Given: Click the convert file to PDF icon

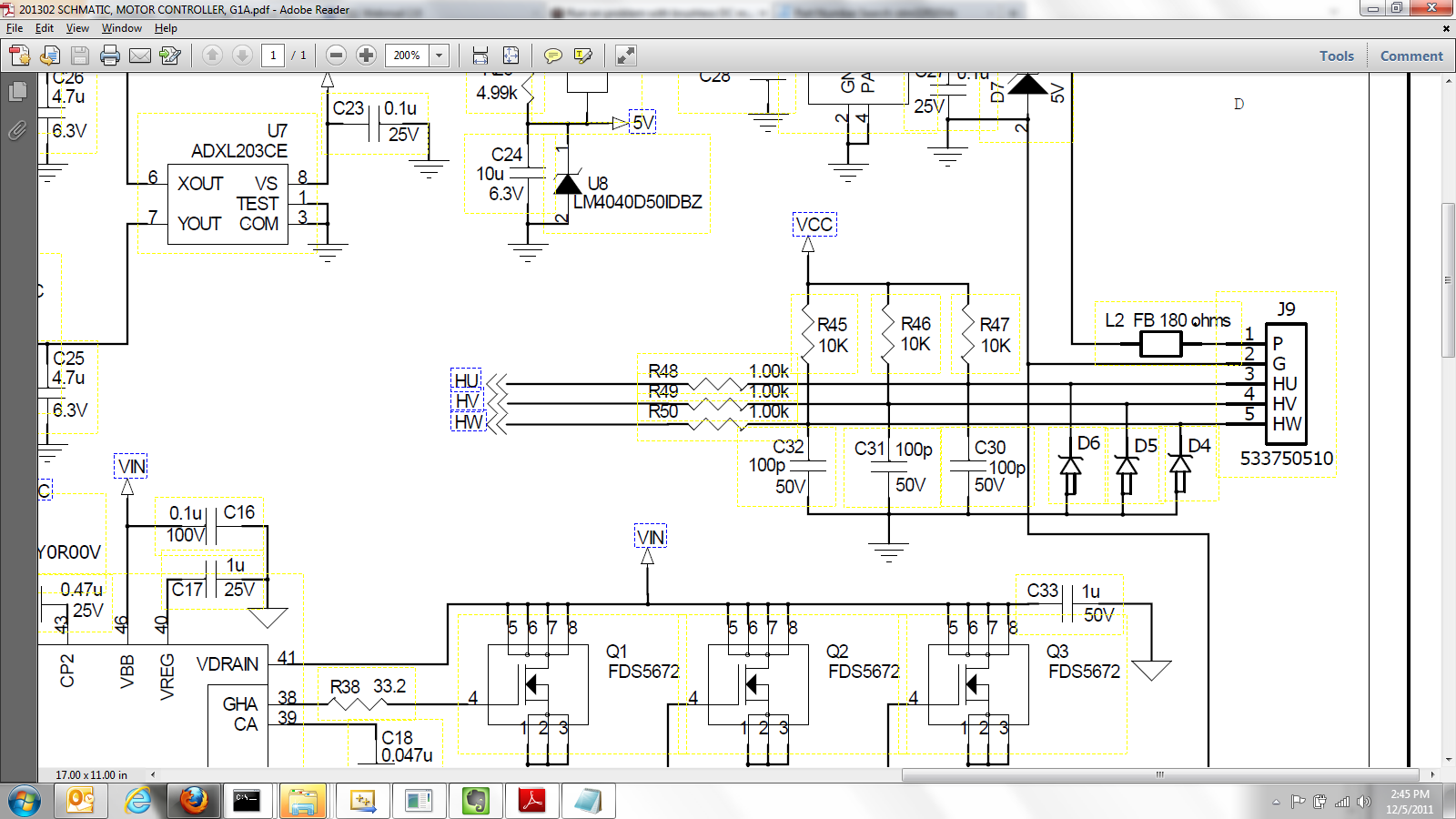Looking at the screenshot, I should [50, 56].
